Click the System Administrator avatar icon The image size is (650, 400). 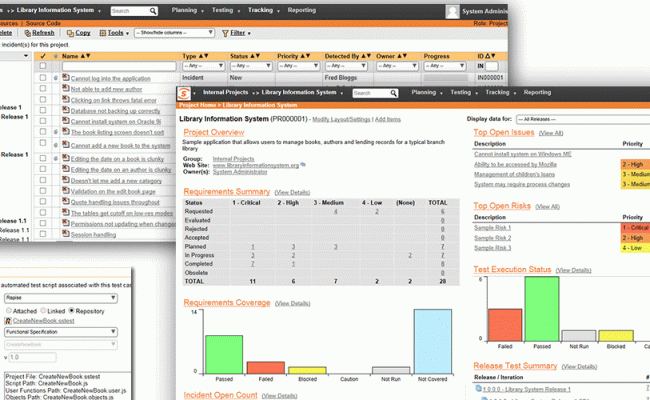pos(452,11)
